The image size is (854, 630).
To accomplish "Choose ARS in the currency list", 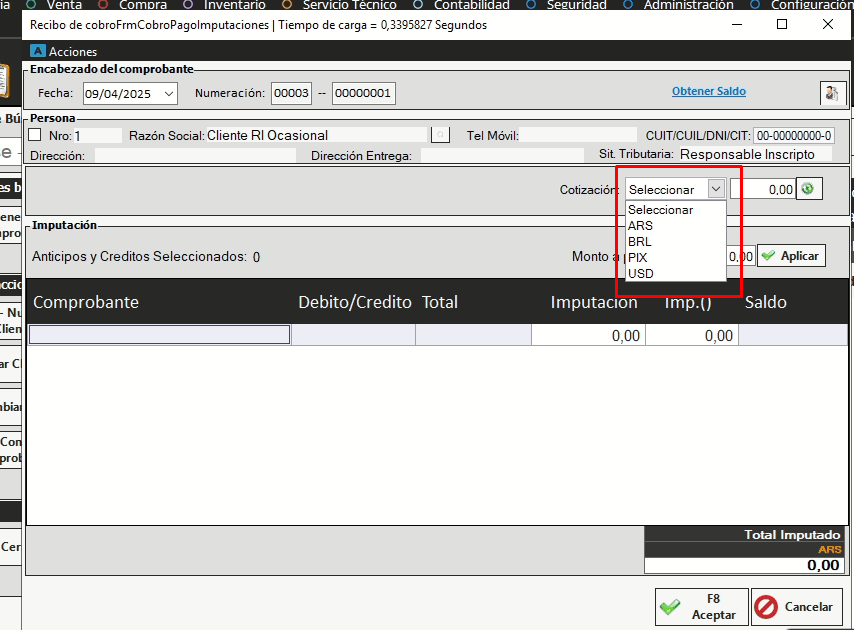I will pyautogui.click(x=640, y=226).
